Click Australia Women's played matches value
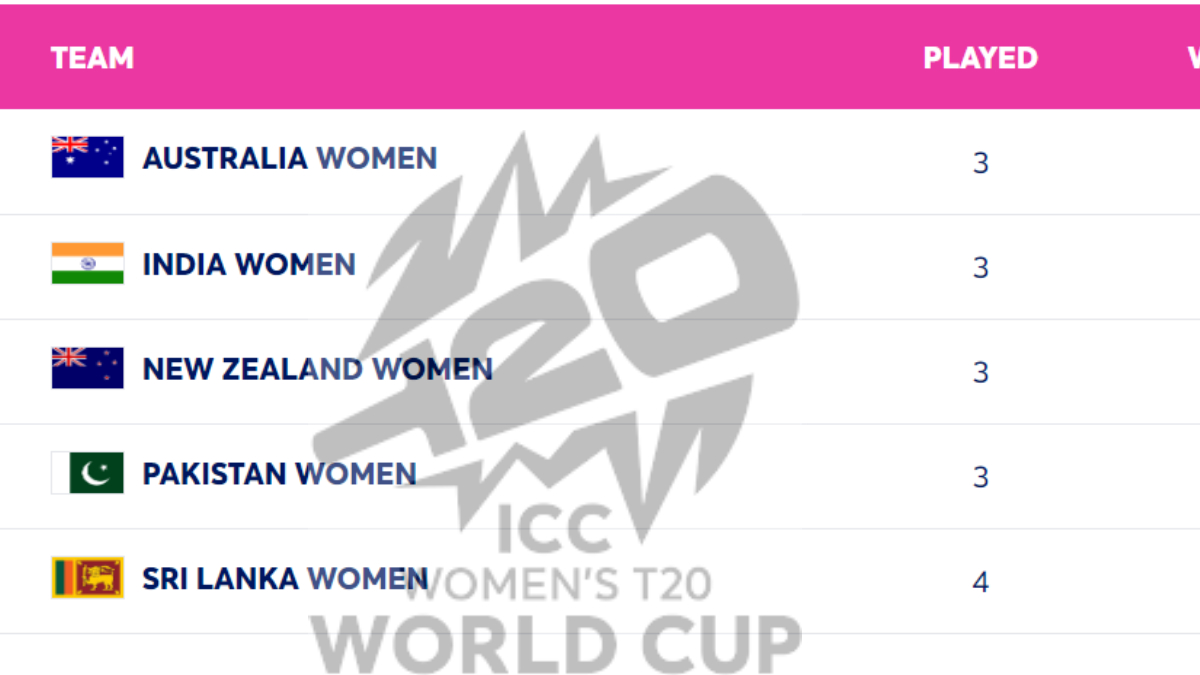1200x675 pixels. pyautogui.click(x=980, y=163)
